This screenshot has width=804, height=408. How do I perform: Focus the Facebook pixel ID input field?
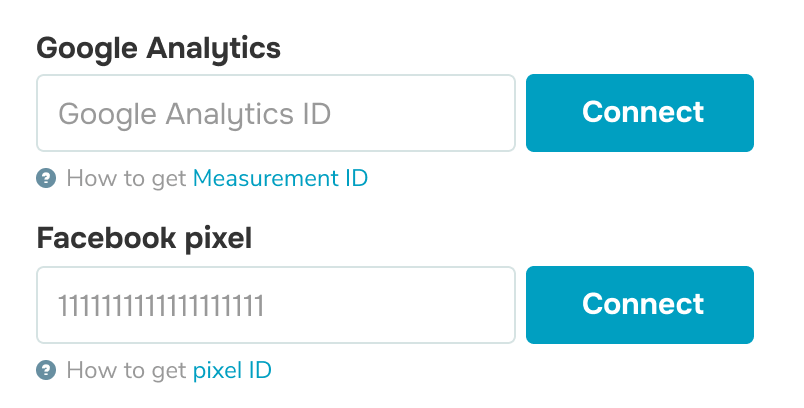point(276,305)
